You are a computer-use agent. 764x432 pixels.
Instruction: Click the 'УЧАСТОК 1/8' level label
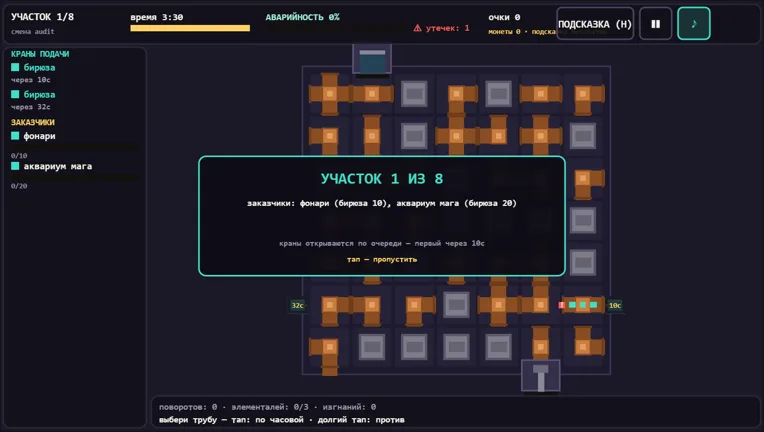pos(42,17)
